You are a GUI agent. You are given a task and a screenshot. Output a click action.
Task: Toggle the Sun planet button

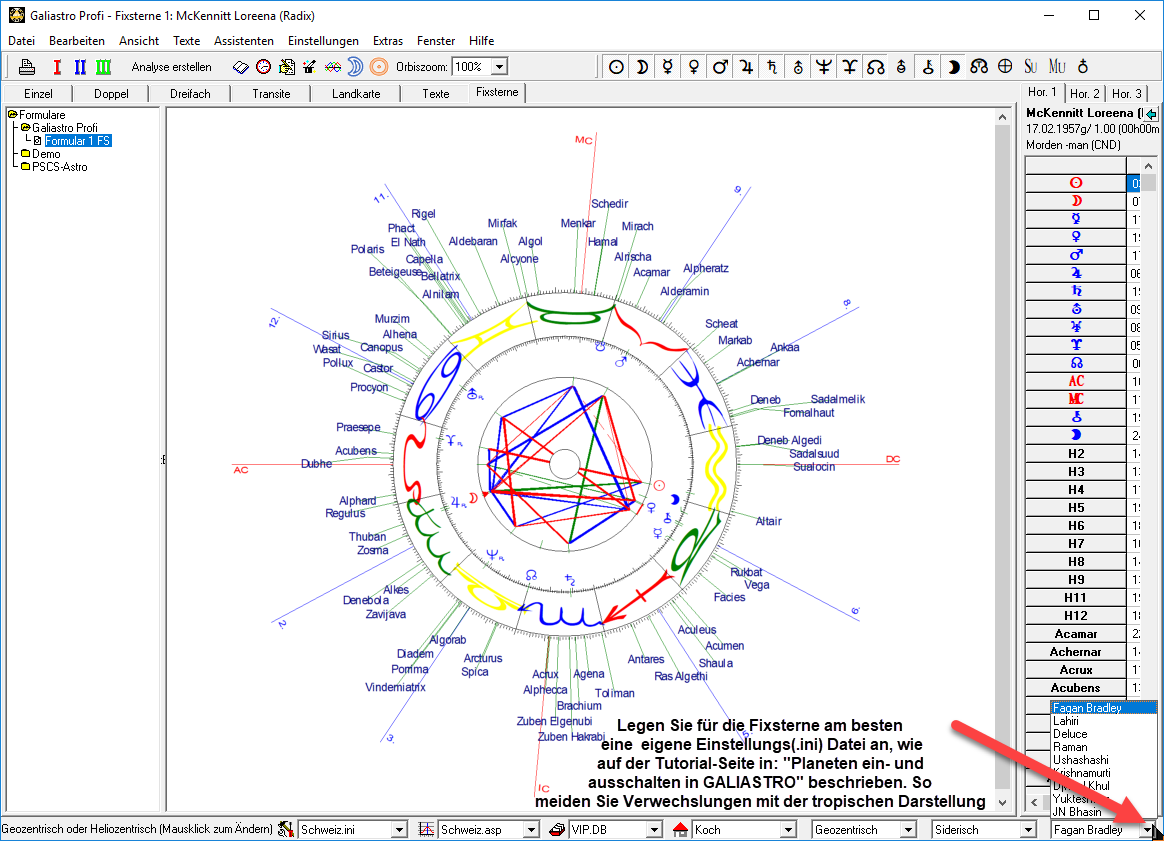click(616, 67)
